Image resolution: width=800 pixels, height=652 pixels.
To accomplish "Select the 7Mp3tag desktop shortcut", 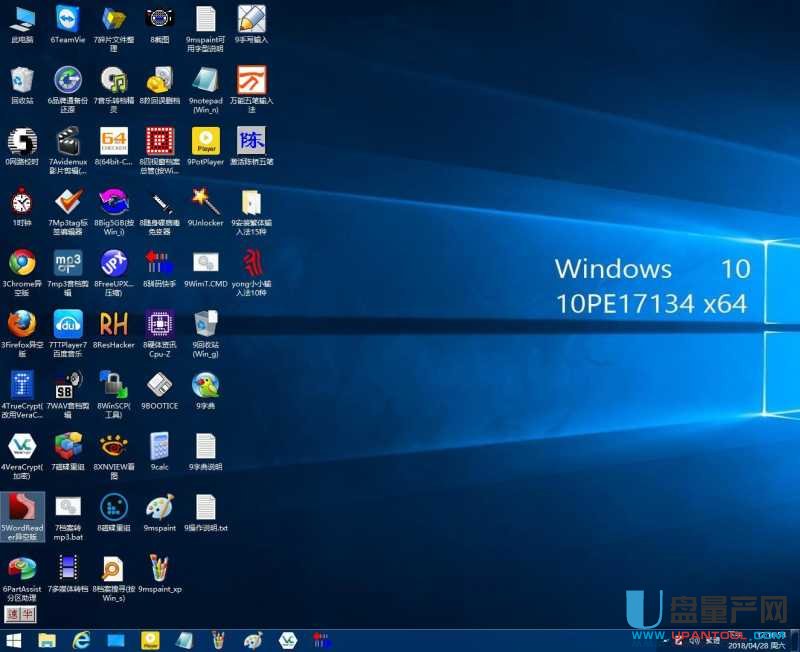I will pyautogui.click(x=68, y=211).
